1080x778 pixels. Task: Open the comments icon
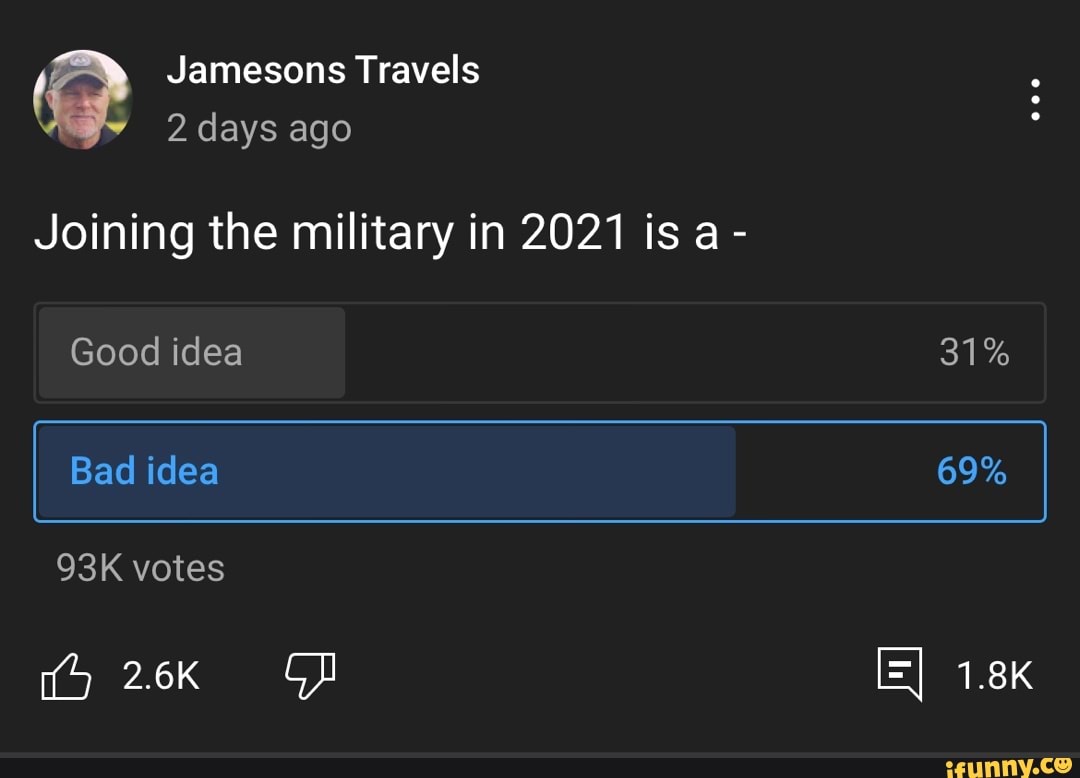coord(899,673)
